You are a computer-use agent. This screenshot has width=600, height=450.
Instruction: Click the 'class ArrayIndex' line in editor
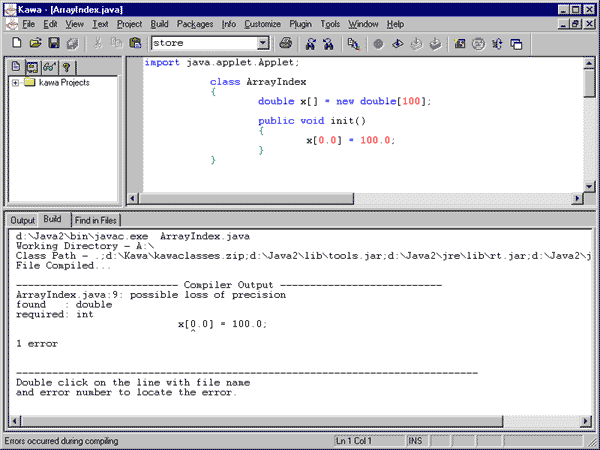click(x=258, y=82)
